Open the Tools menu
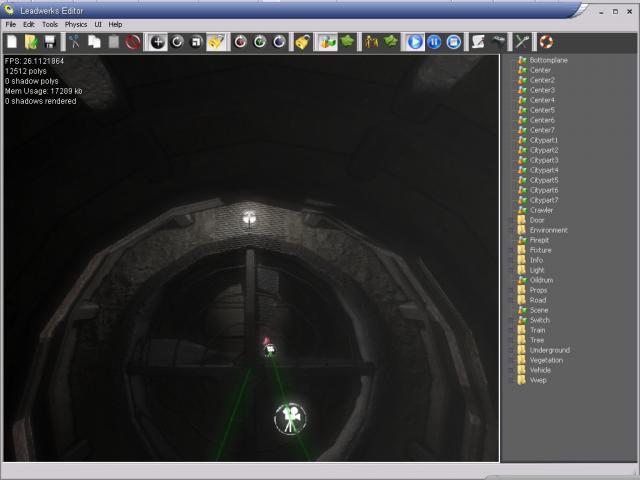640x480 pixels. [49, 24]
